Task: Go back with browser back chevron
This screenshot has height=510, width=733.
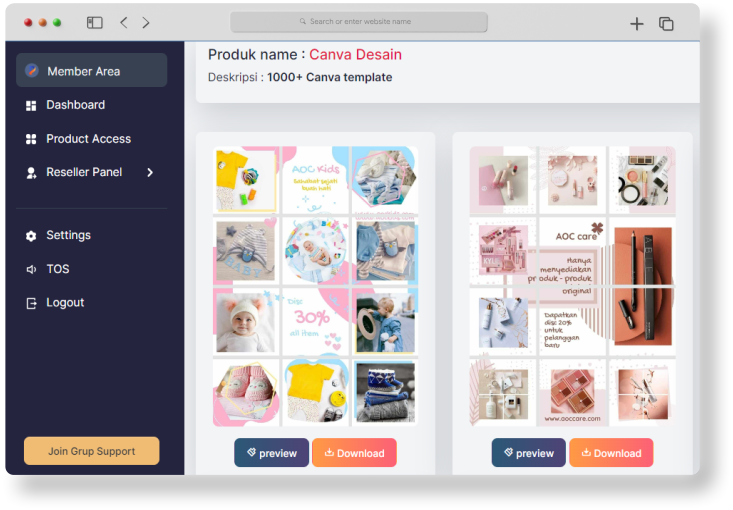Action: (x=124, y=22)
